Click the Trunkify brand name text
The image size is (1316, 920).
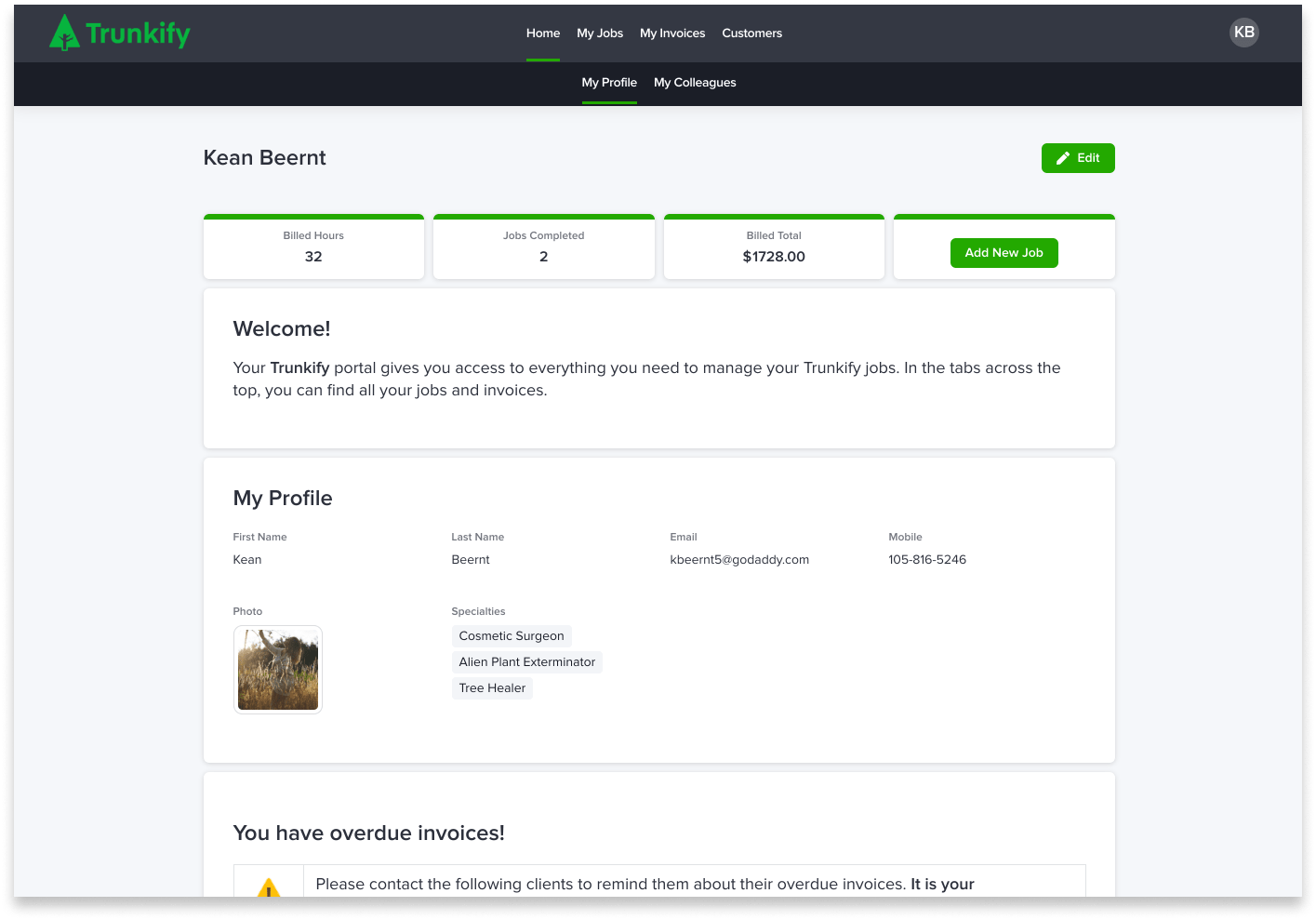(139, 34)
